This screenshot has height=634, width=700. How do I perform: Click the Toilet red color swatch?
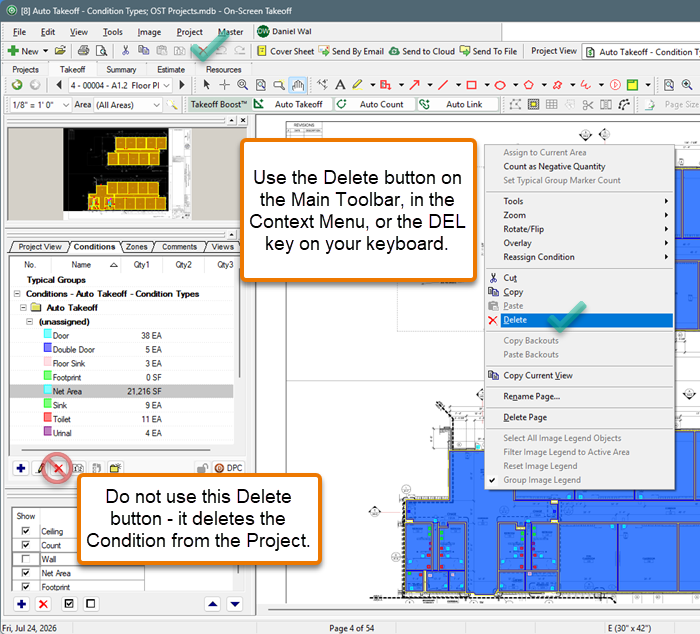pos(48,417)
